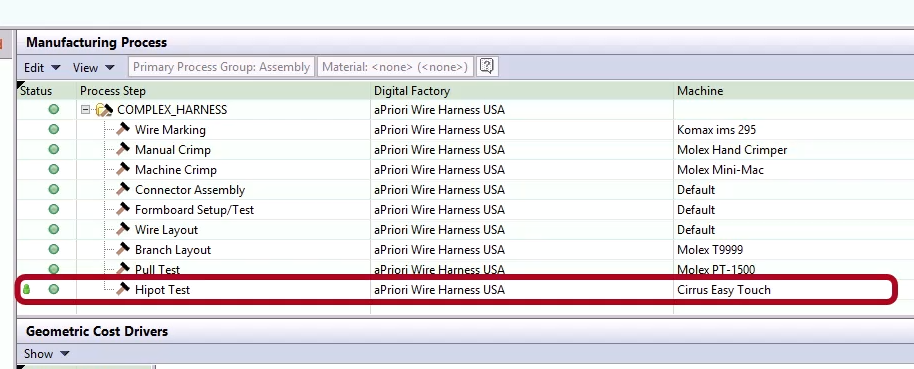Click the Formboard Setup/Test hammer icon

pyautogui.click(x=123, y=209)
